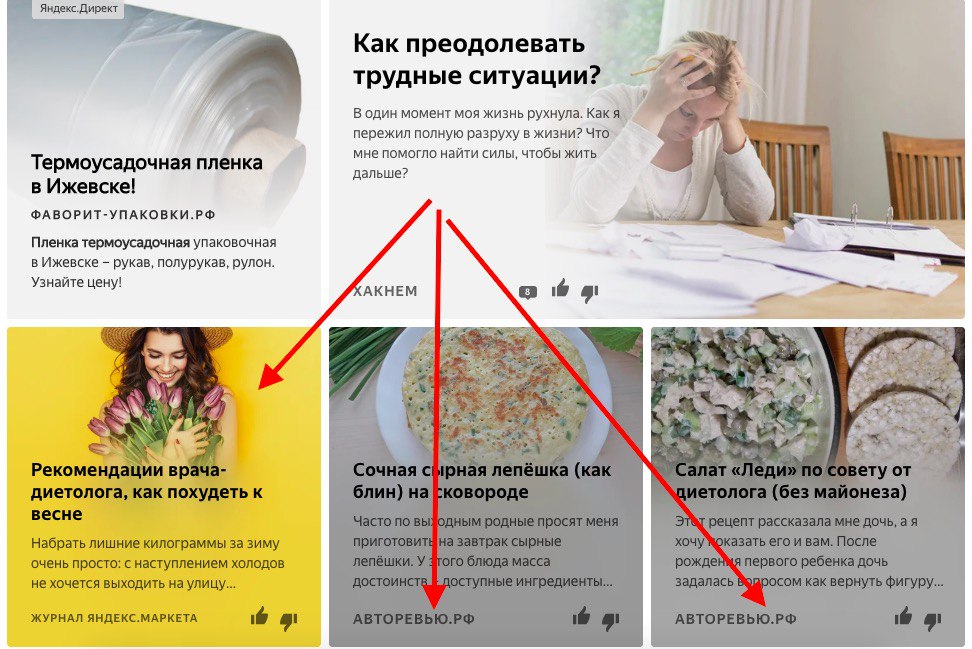The height and width of the screenshot is (649, 972).
Task: Open ЖУРНАЛ ЯНДЕКС.МАРКЕТА source link
Action: click(x=114, y=618)
